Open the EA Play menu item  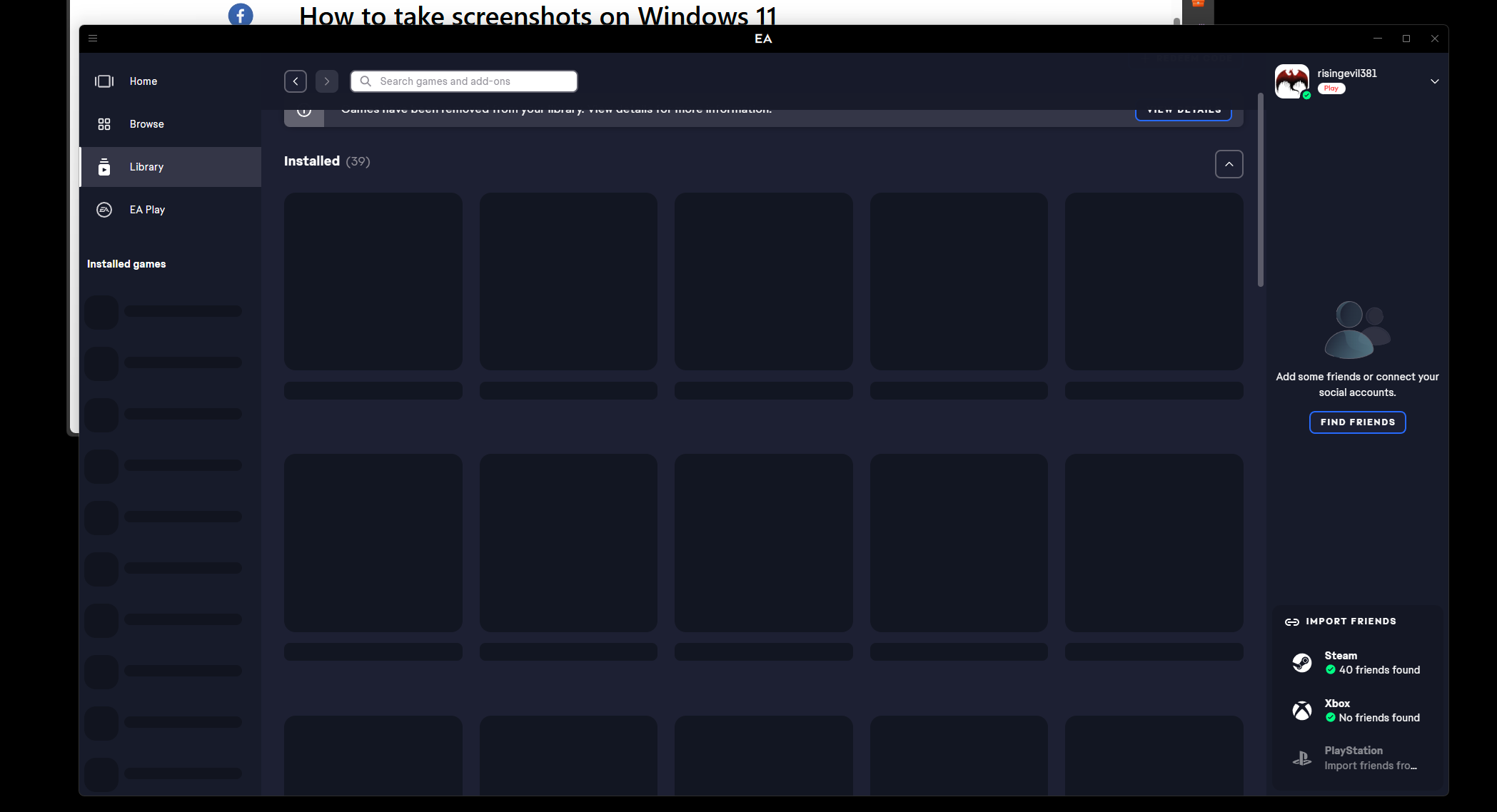pos(171,210)
